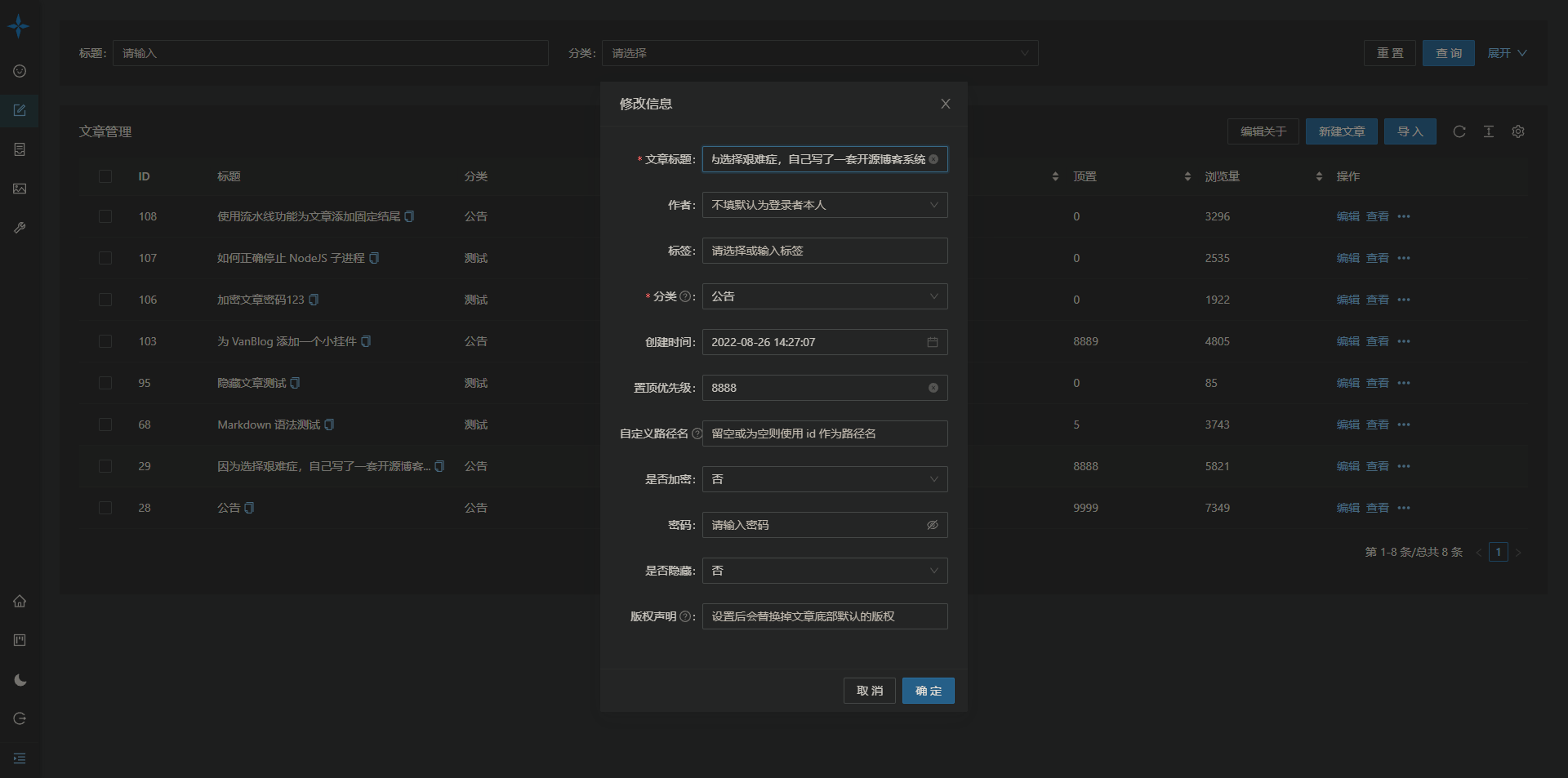Expand the 作者 author dropdown

click(825, 205)
